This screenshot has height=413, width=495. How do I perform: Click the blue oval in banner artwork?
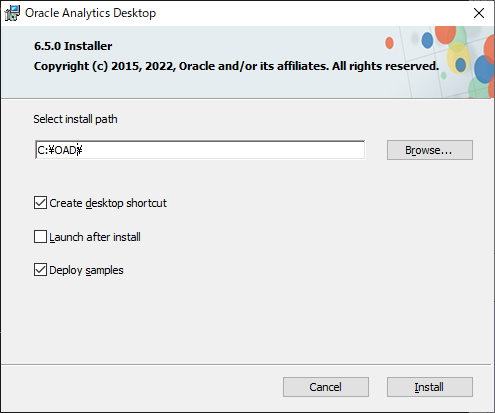point(427,40)
